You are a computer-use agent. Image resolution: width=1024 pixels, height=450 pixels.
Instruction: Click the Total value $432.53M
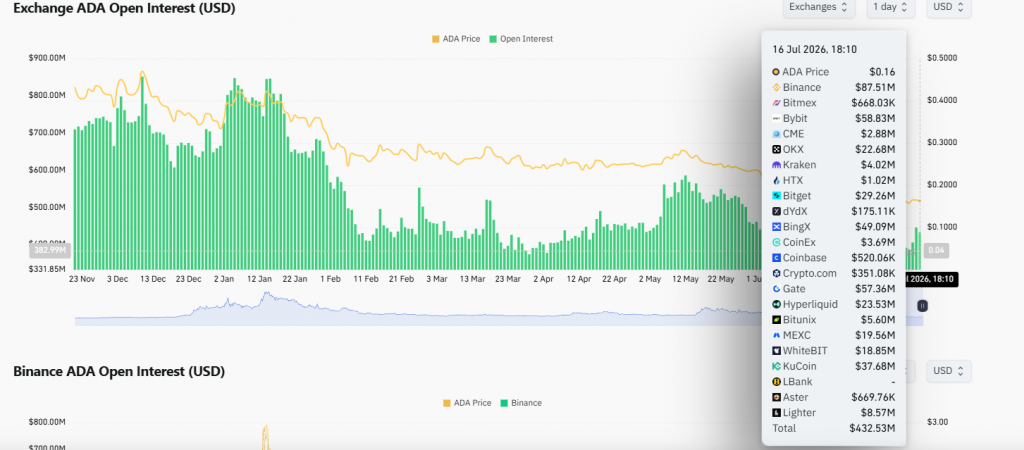pyautogui.click(x=872, y=428)
